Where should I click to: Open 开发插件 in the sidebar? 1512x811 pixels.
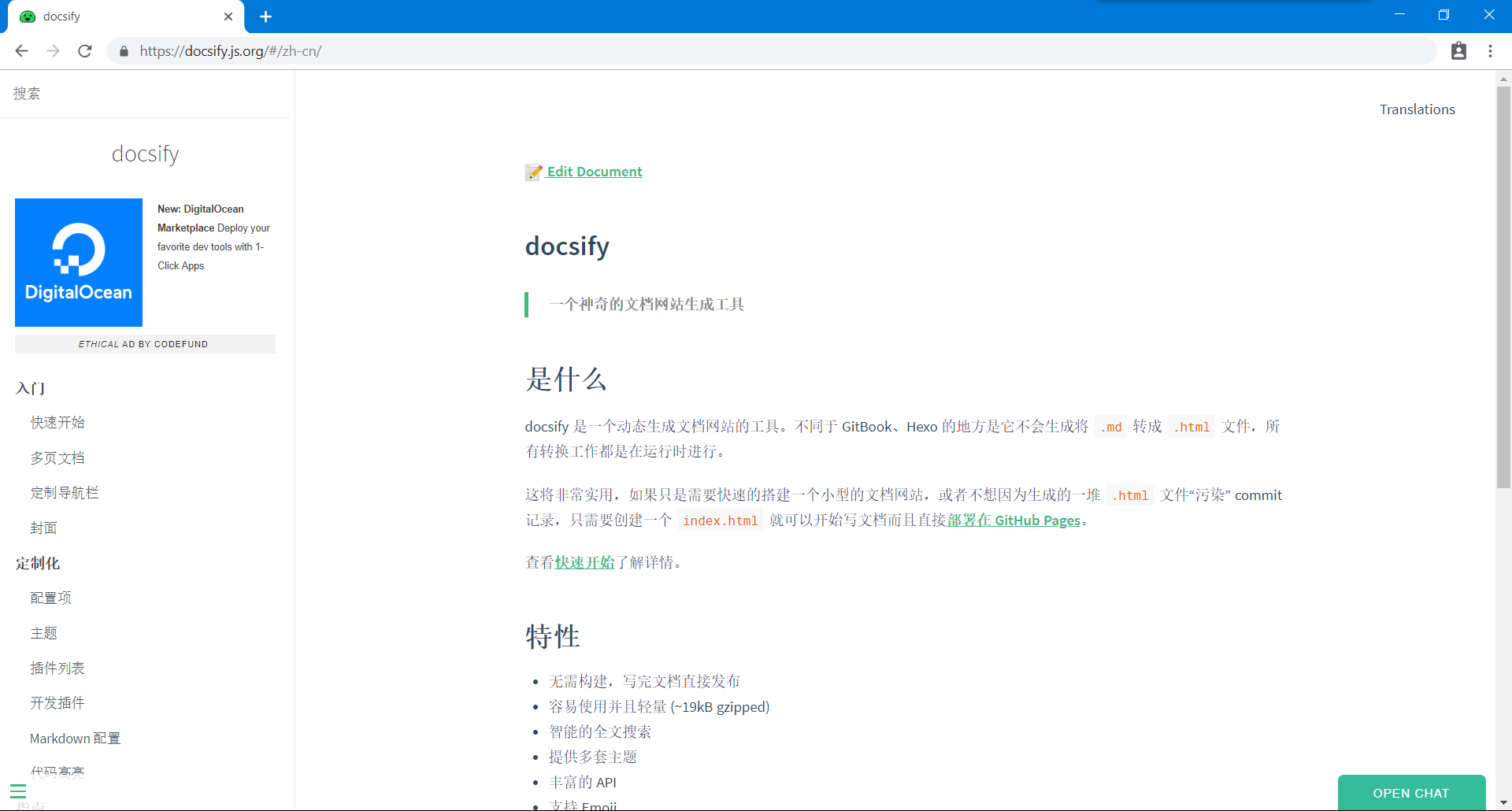point(57,703)
